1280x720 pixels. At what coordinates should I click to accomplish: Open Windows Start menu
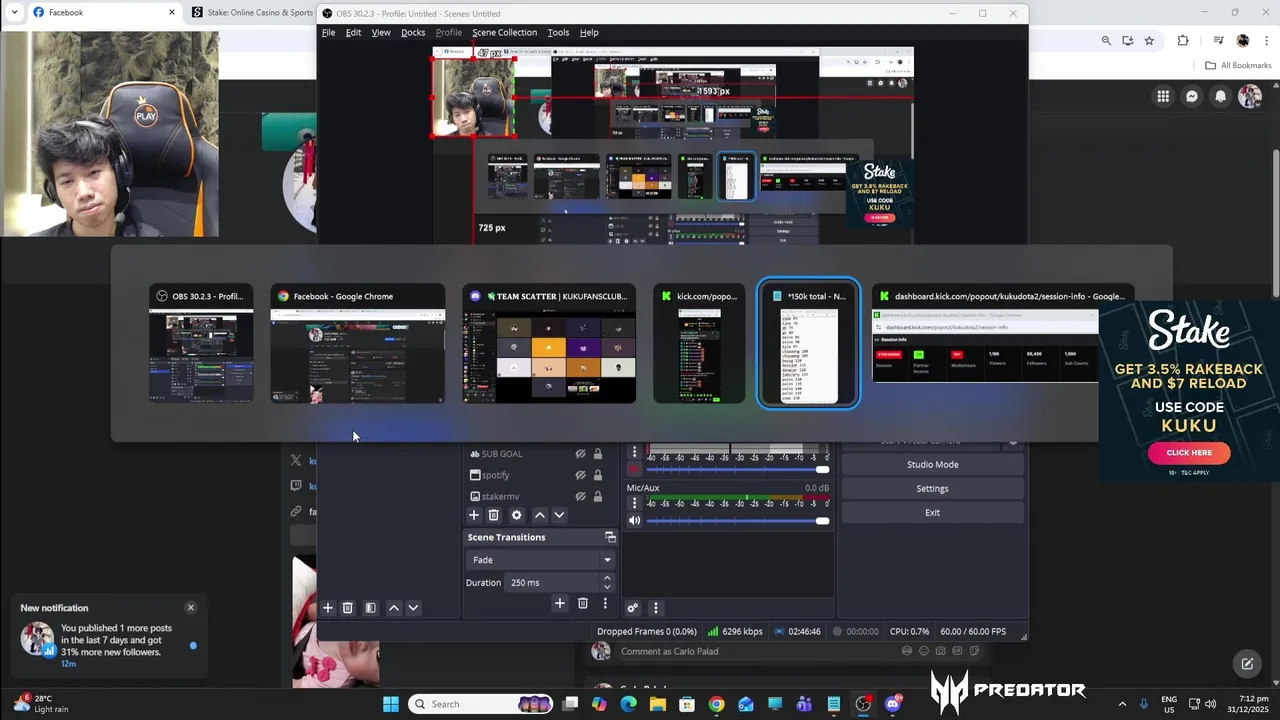pos(391,704)
